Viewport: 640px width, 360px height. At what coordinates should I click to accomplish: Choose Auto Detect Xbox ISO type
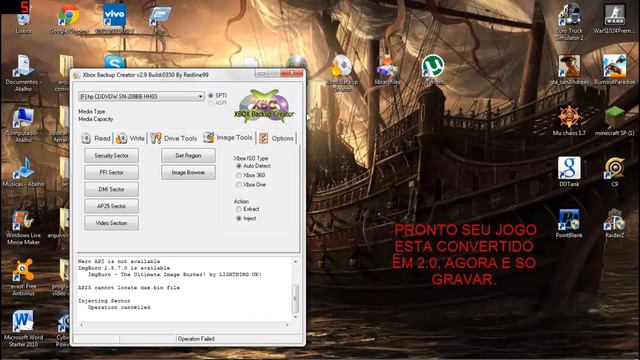coord(239,166)
